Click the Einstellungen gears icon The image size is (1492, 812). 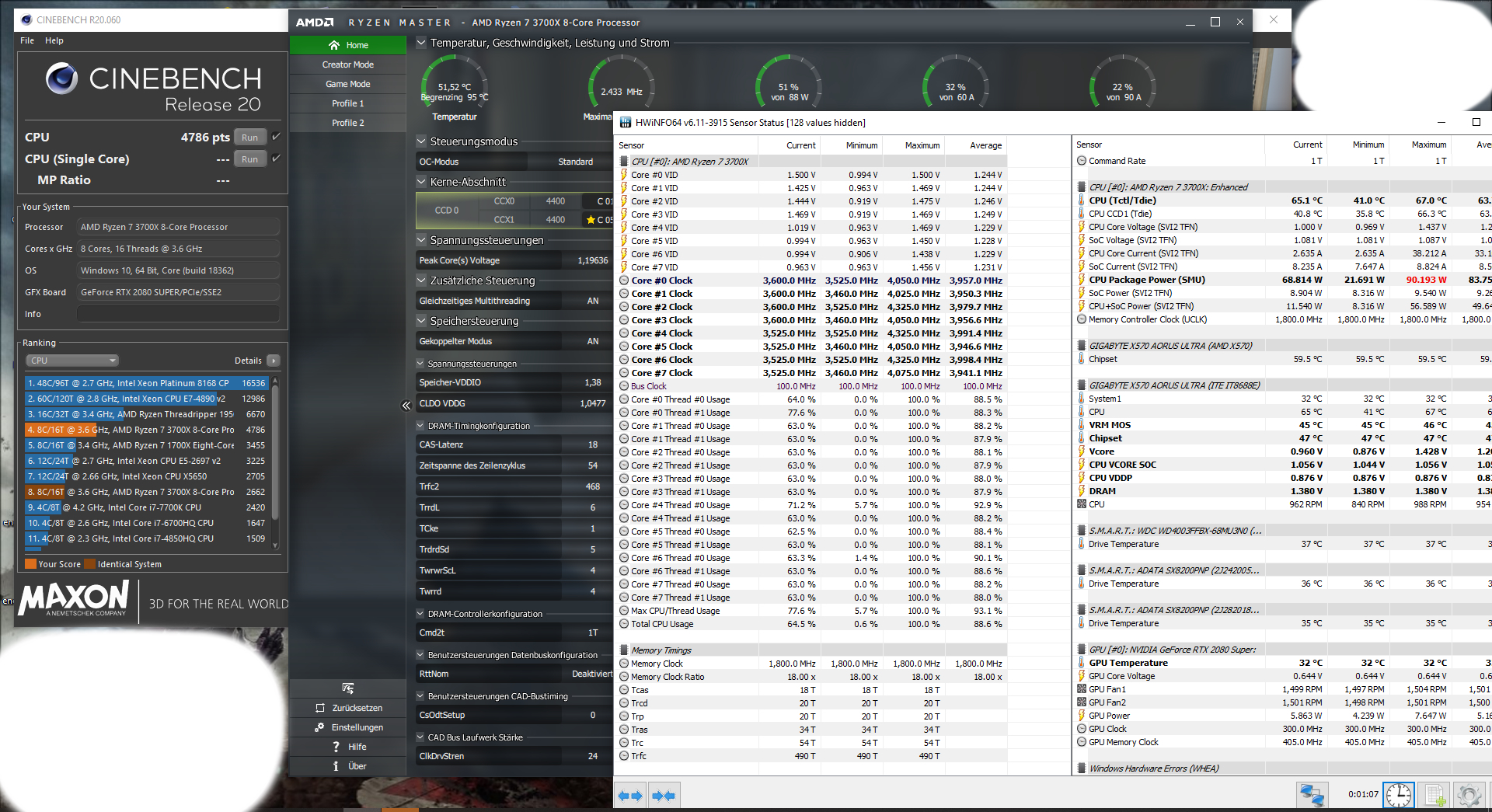pos(319,727)
